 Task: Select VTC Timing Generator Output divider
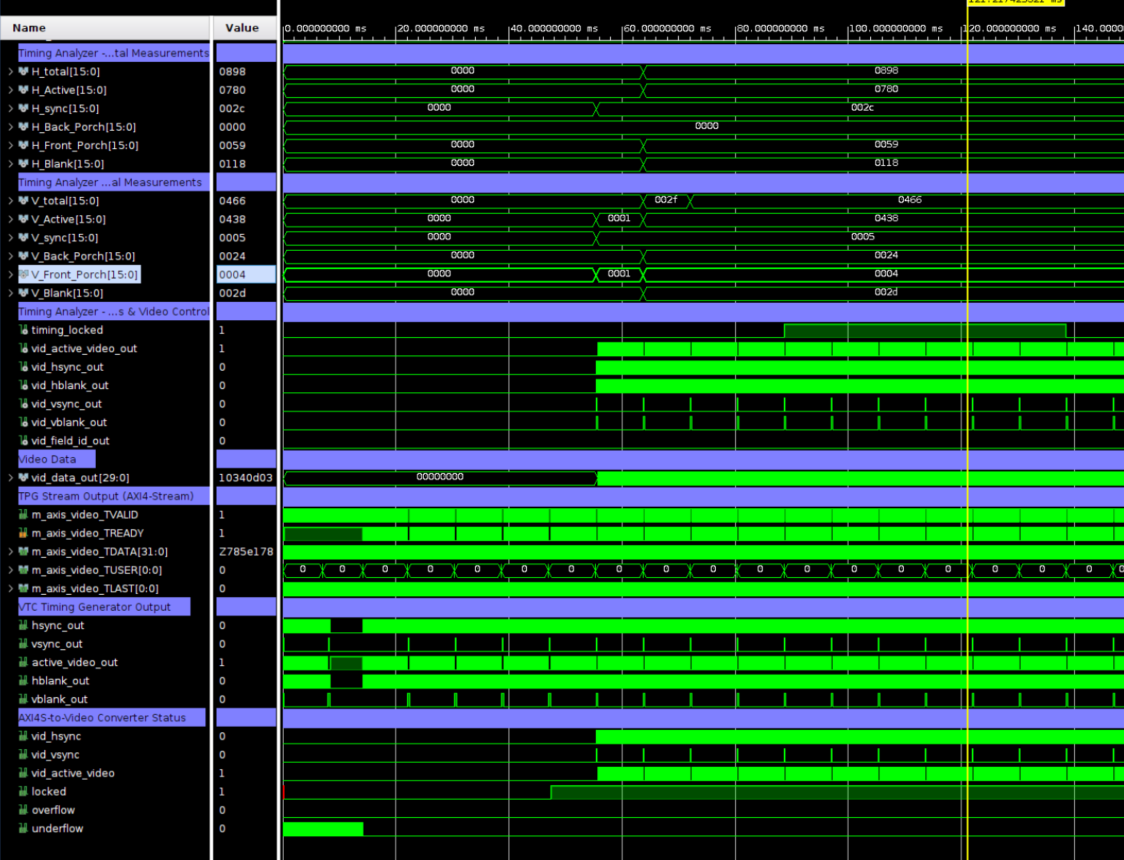coord(104,607)
